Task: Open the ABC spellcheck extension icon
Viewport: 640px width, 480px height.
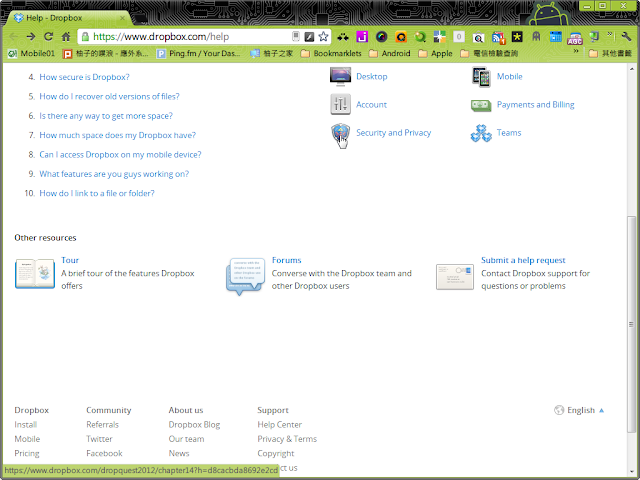Action: pos(575,38)
